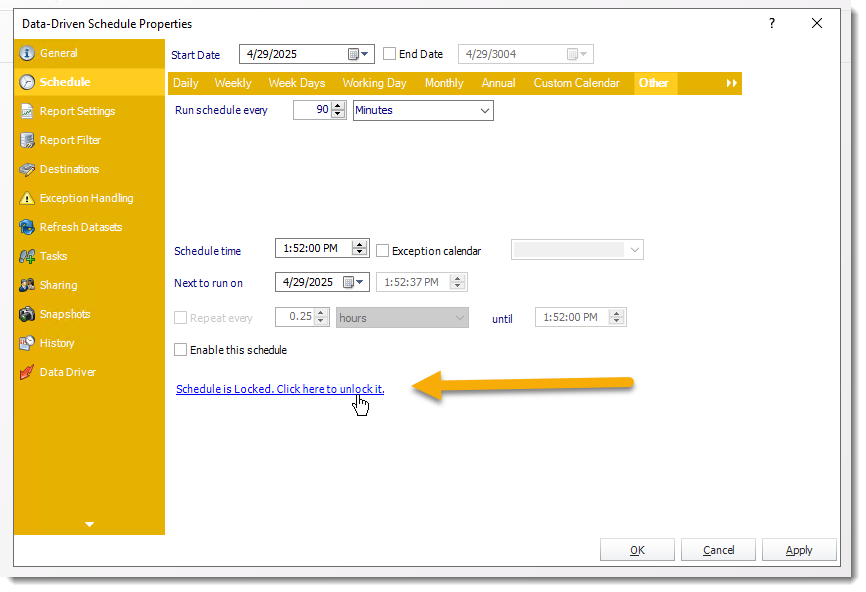The image size is (866, 592).
Task: Switch to the Monthly tab
Action: pyautogui.click(x=444, y=83)
